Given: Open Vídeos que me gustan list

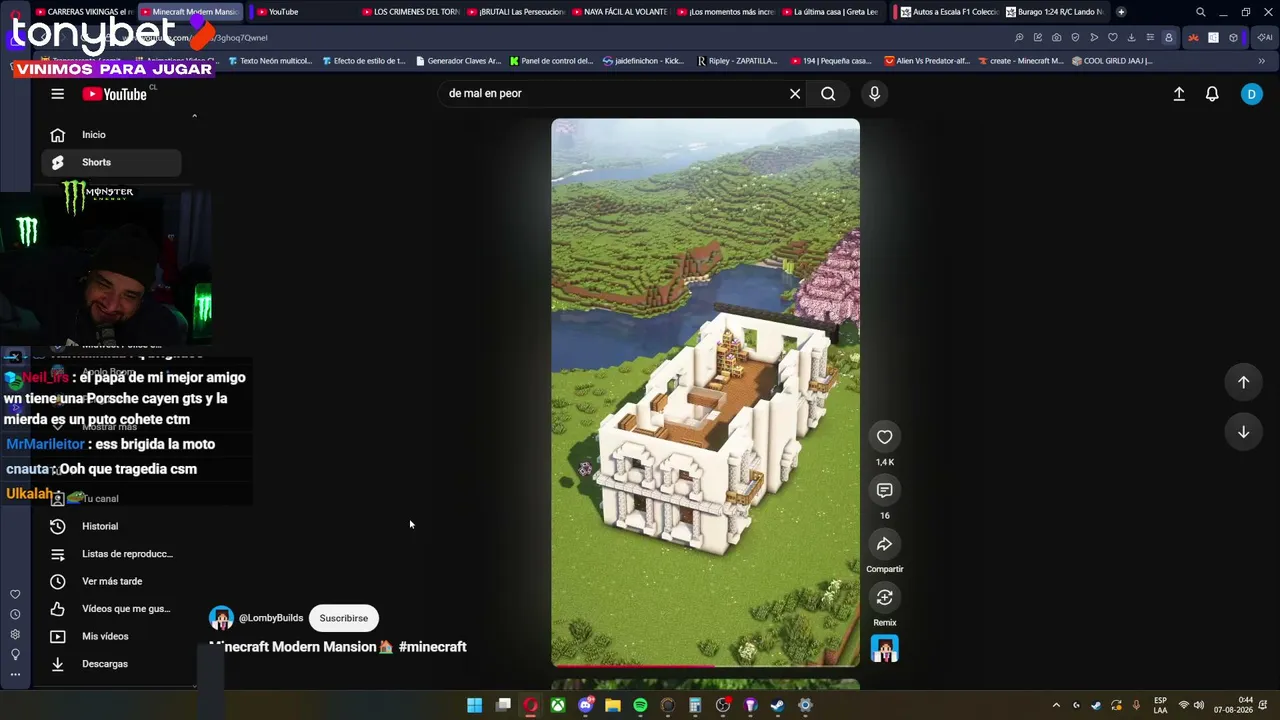Looking at the screenshot, I should click(111, 609).
